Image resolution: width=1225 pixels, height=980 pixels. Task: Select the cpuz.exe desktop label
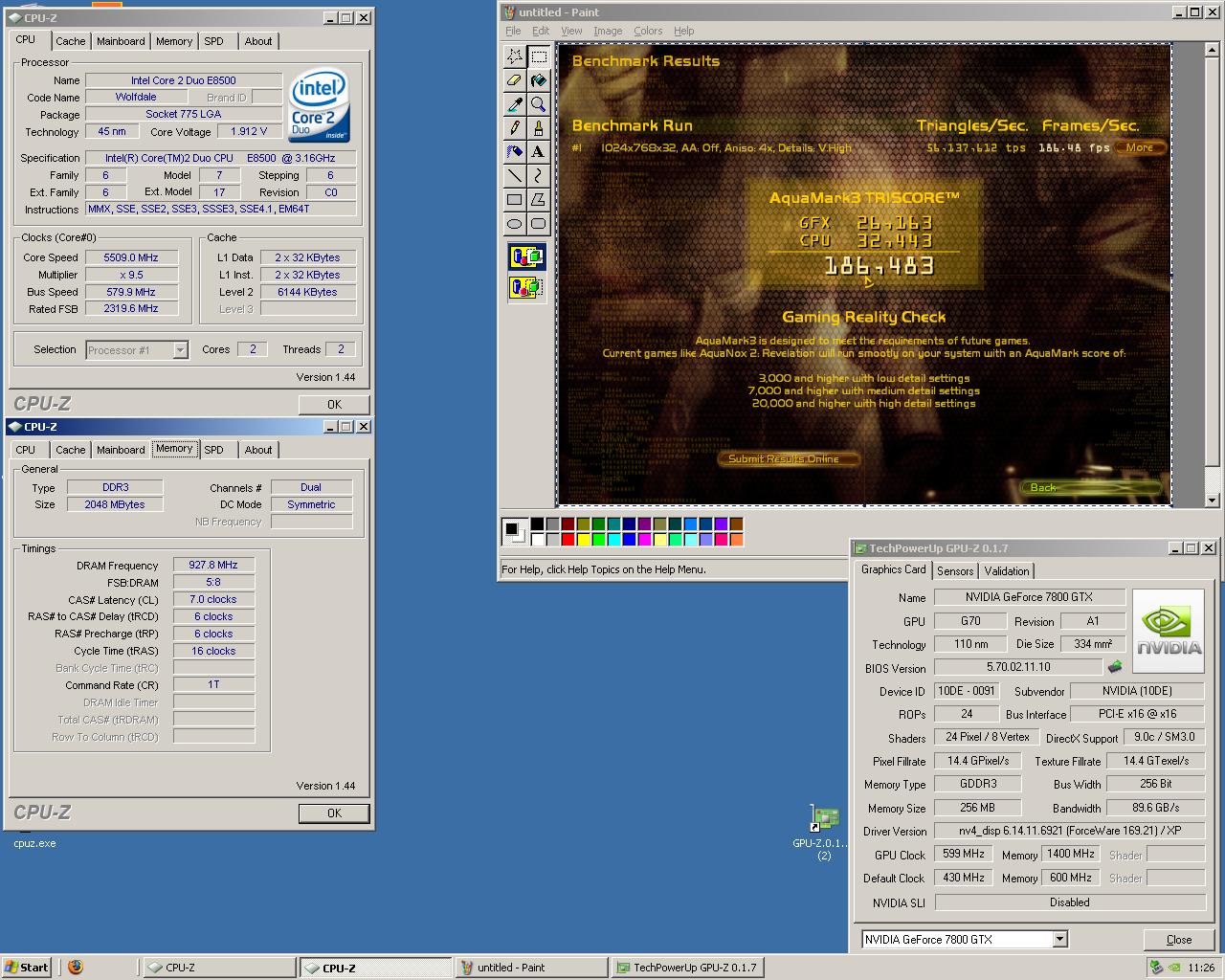coord(34,843)
